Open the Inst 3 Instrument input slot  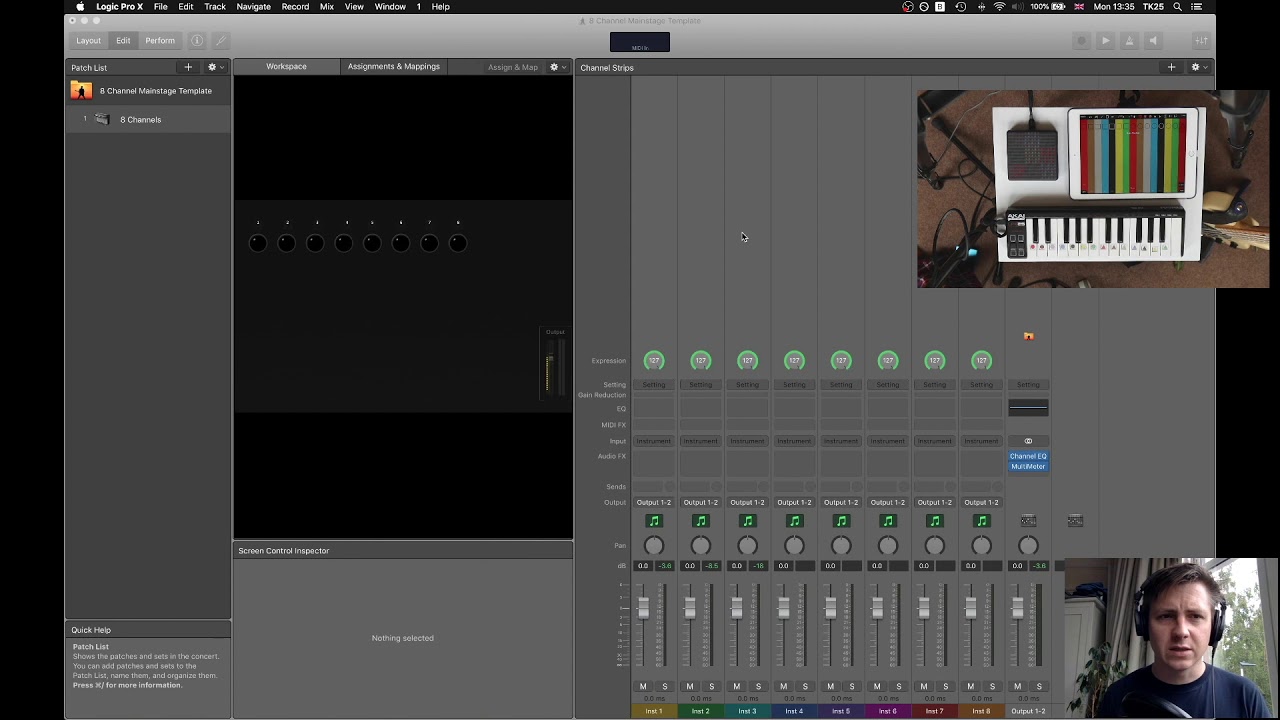pos(747,441)
